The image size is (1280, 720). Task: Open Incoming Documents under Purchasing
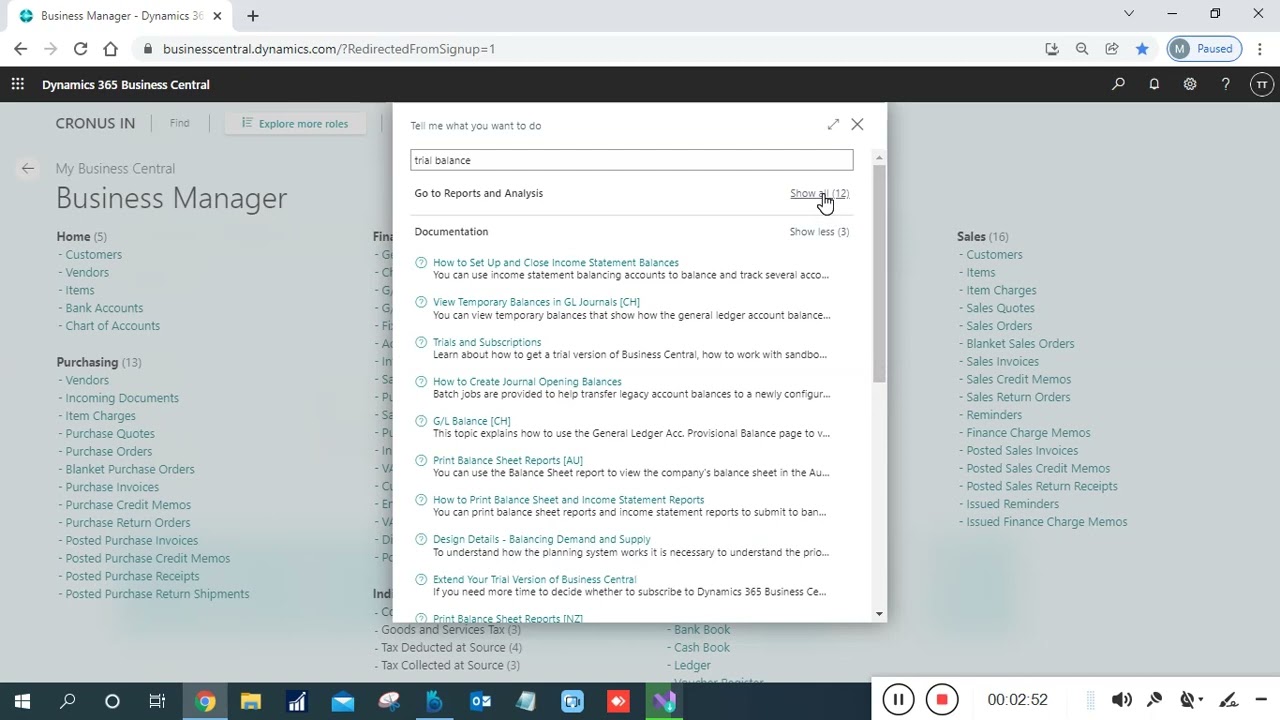[122, 398]
